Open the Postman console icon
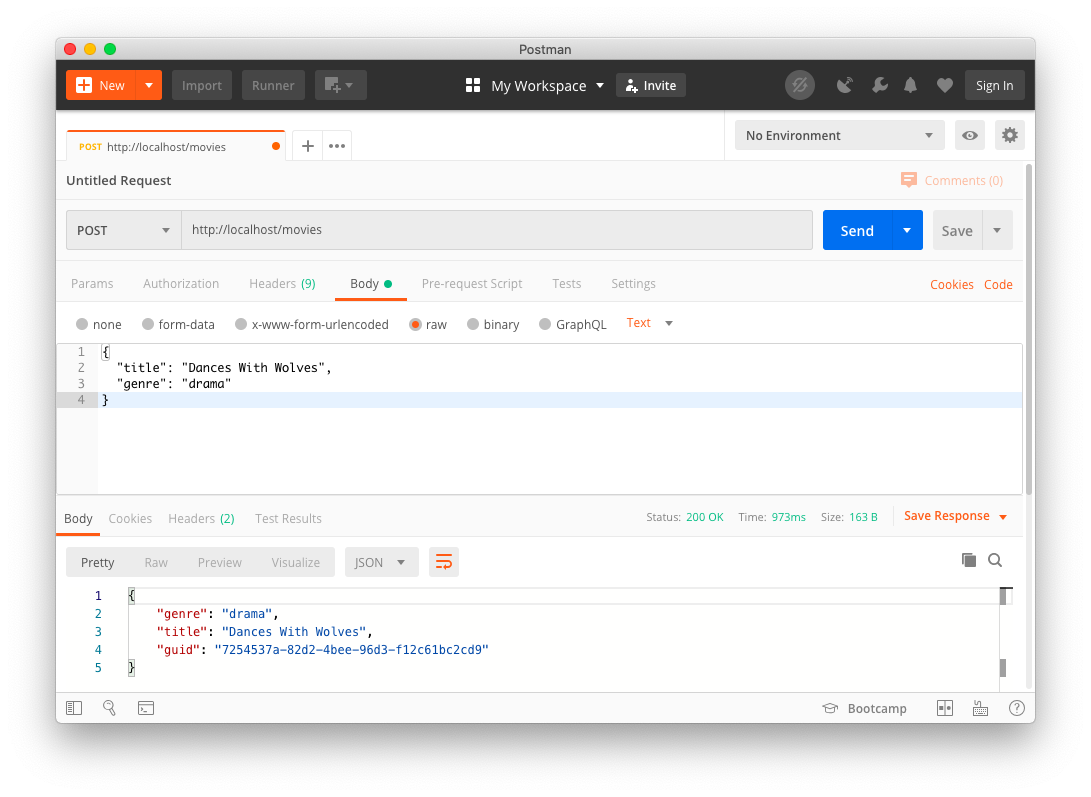Screen dimensions: 1091x797 [146, 708]
